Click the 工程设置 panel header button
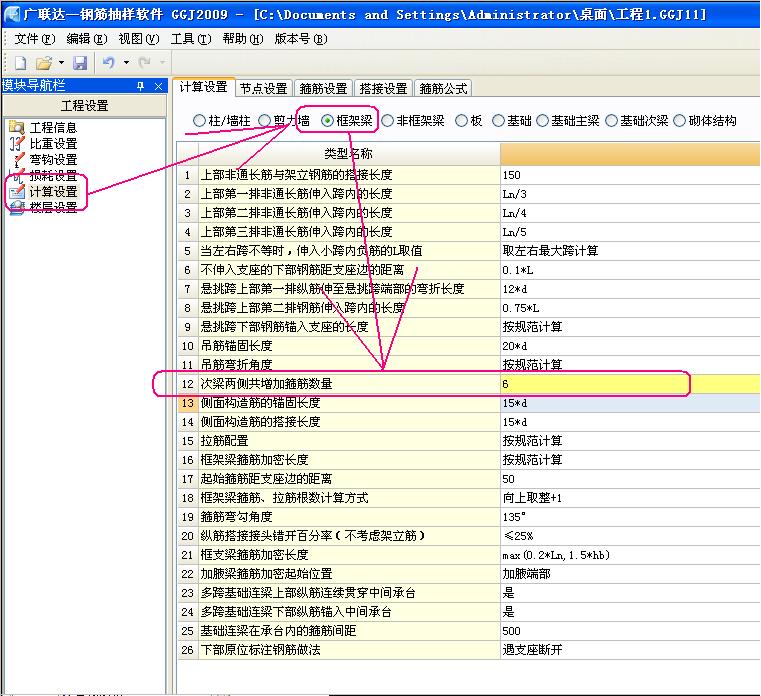This screenshot has height=696, width=761. (84, 105)
